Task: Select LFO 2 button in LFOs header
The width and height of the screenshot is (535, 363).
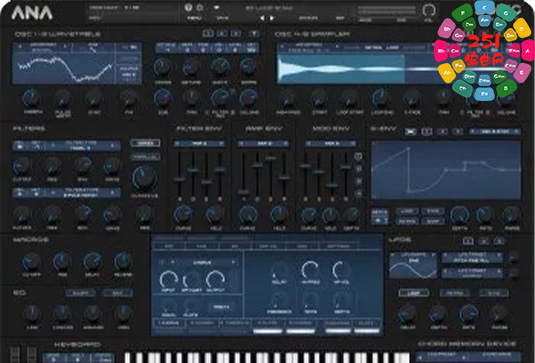Action: coord(484,241)
